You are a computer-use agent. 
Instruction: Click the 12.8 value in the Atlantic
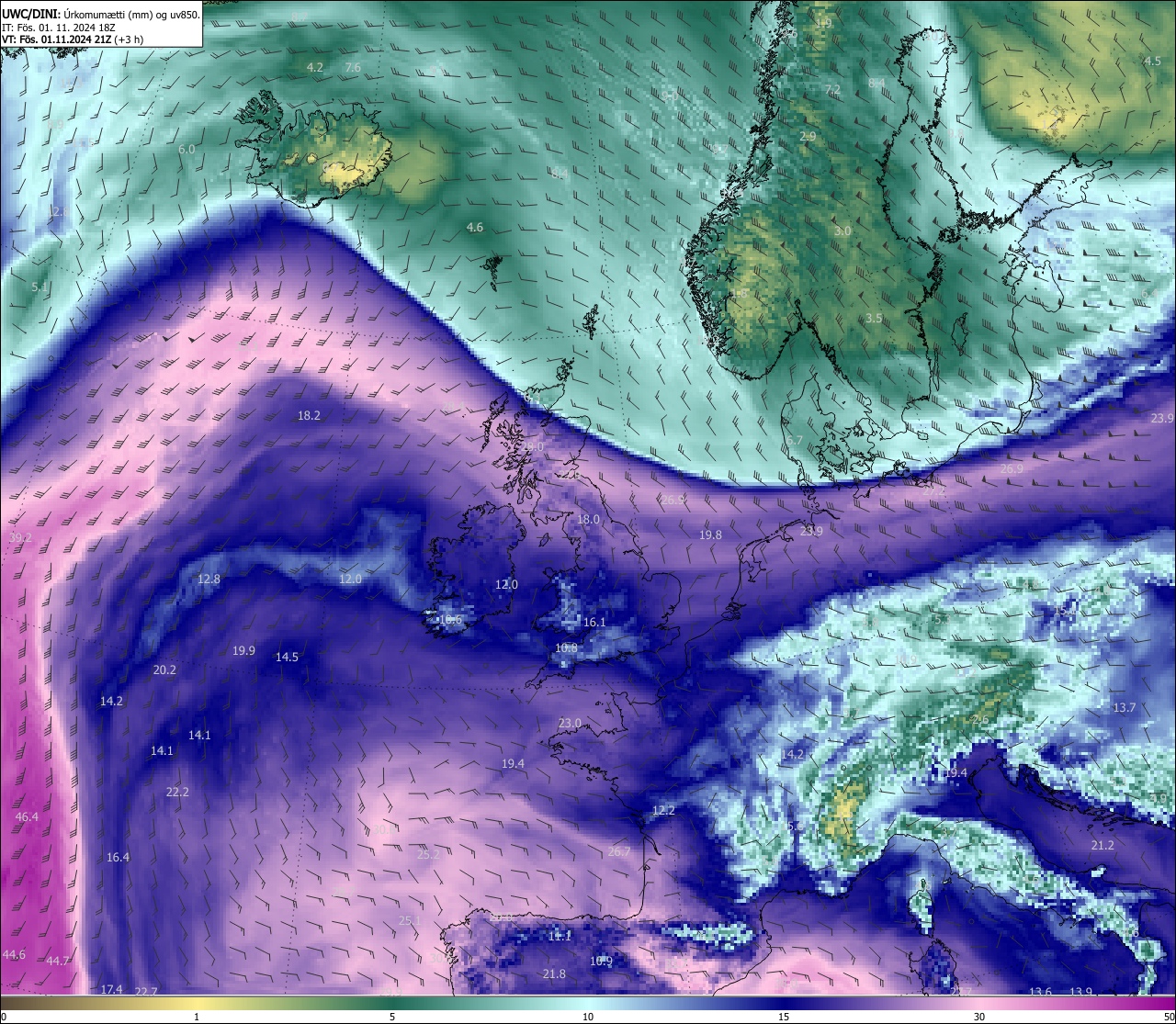(x=209, y=579)
